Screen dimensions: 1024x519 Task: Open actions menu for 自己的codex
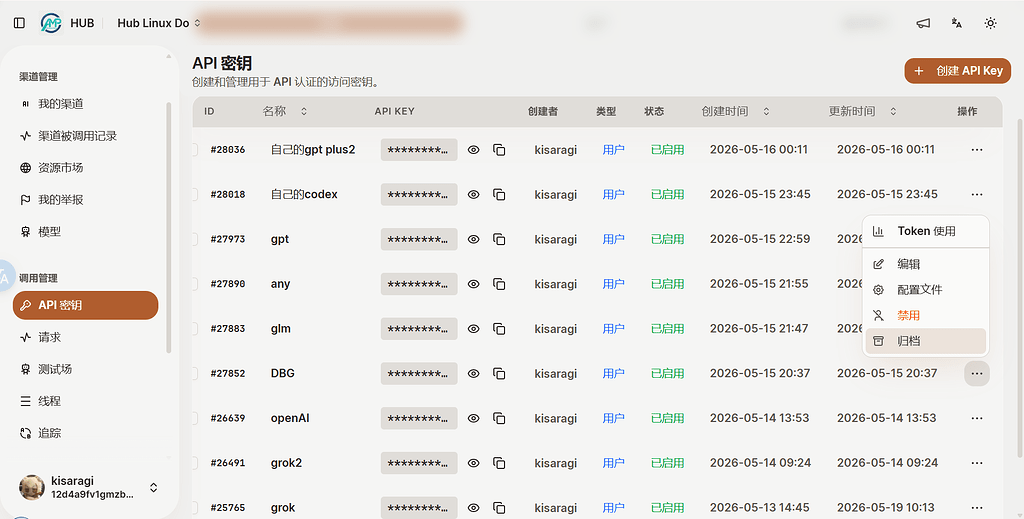pos(977,195)
